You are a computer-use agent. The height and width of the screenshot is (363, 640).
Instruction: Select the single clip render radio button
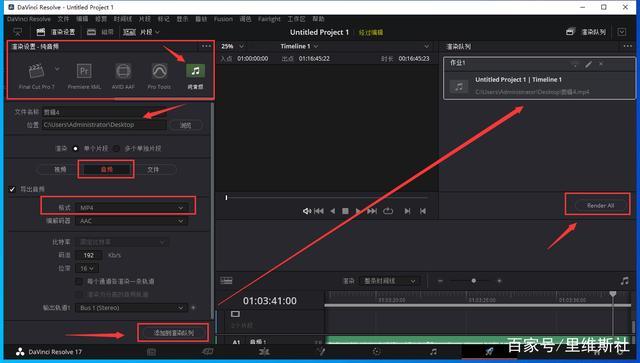(76, 148)
